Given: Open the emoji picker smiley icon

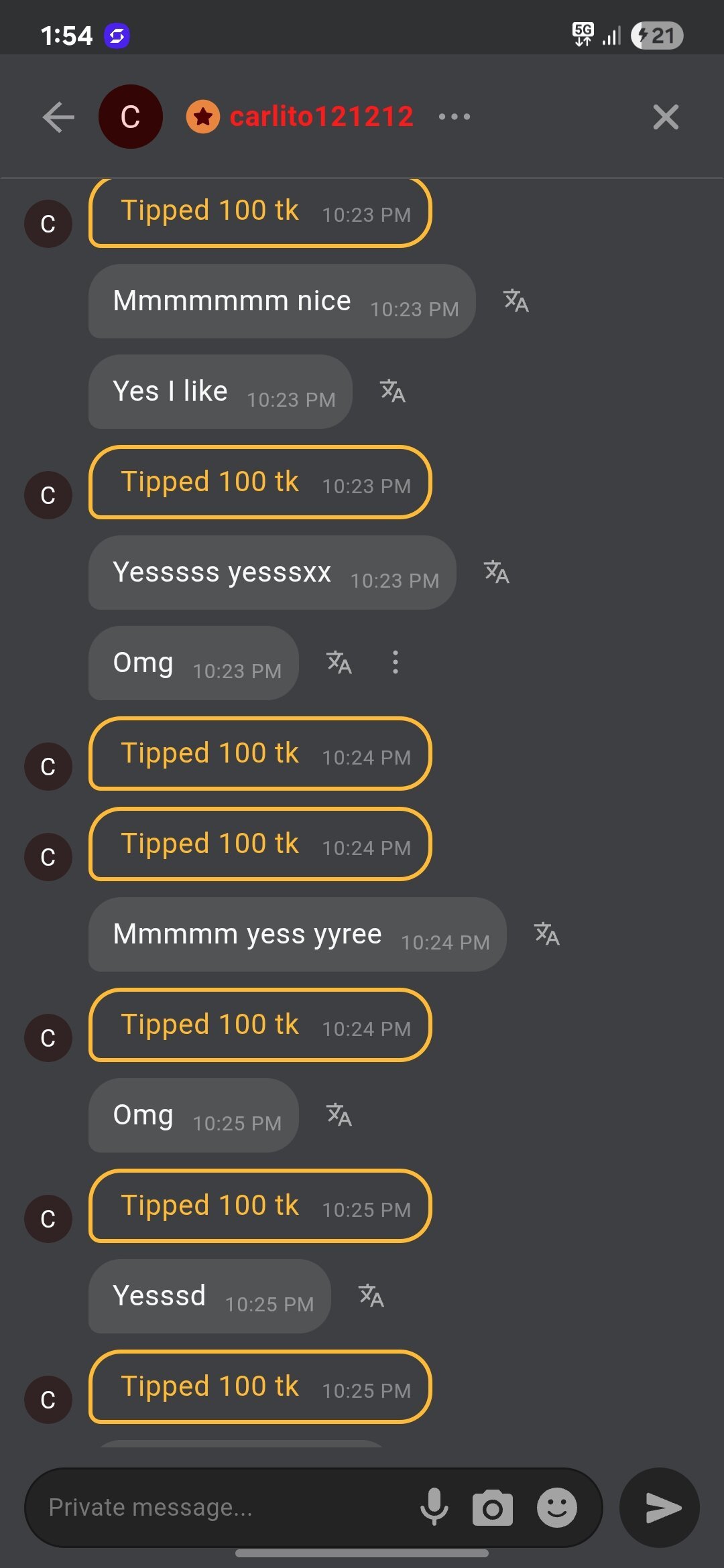Looking at the screenshot, I should point(556,1508).
